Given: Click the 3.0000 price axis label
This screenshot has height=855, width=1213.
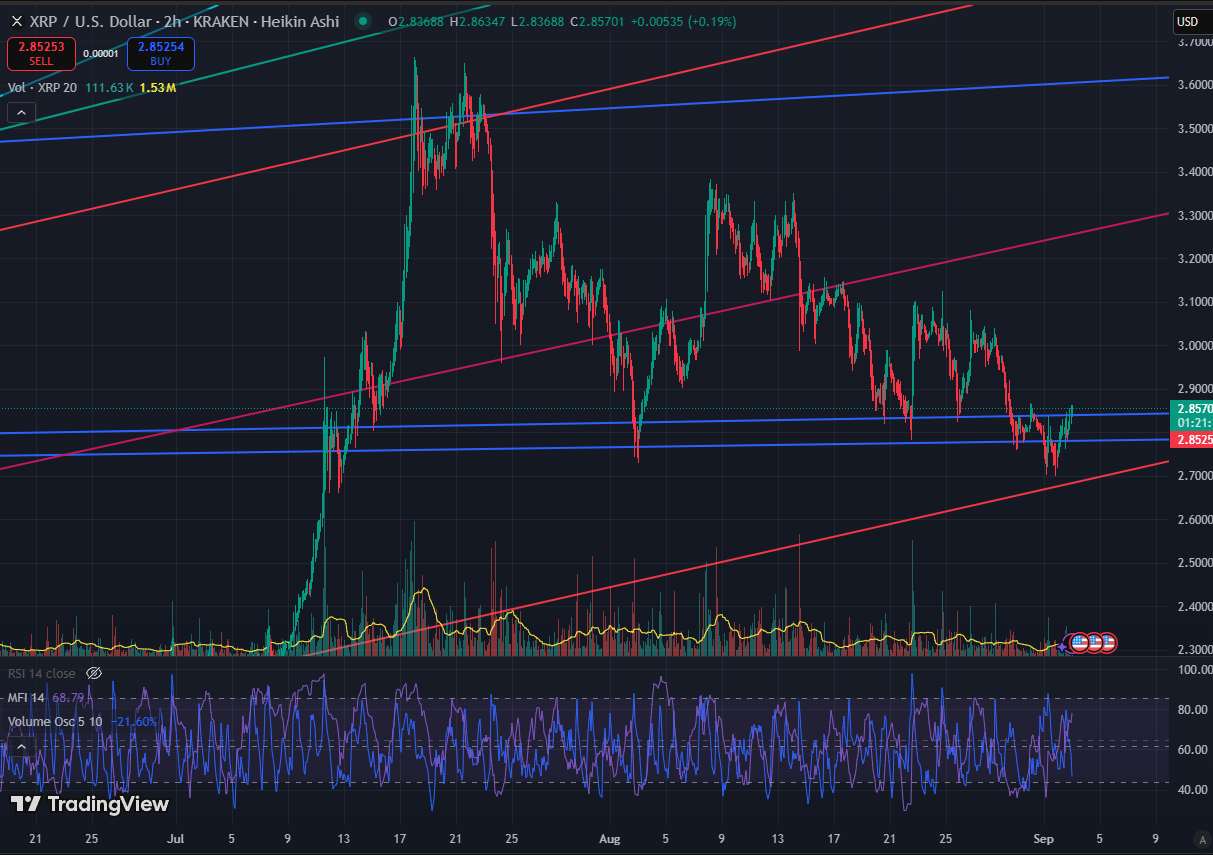Looking at the screenshot, I should click(x=1195, y=346).
